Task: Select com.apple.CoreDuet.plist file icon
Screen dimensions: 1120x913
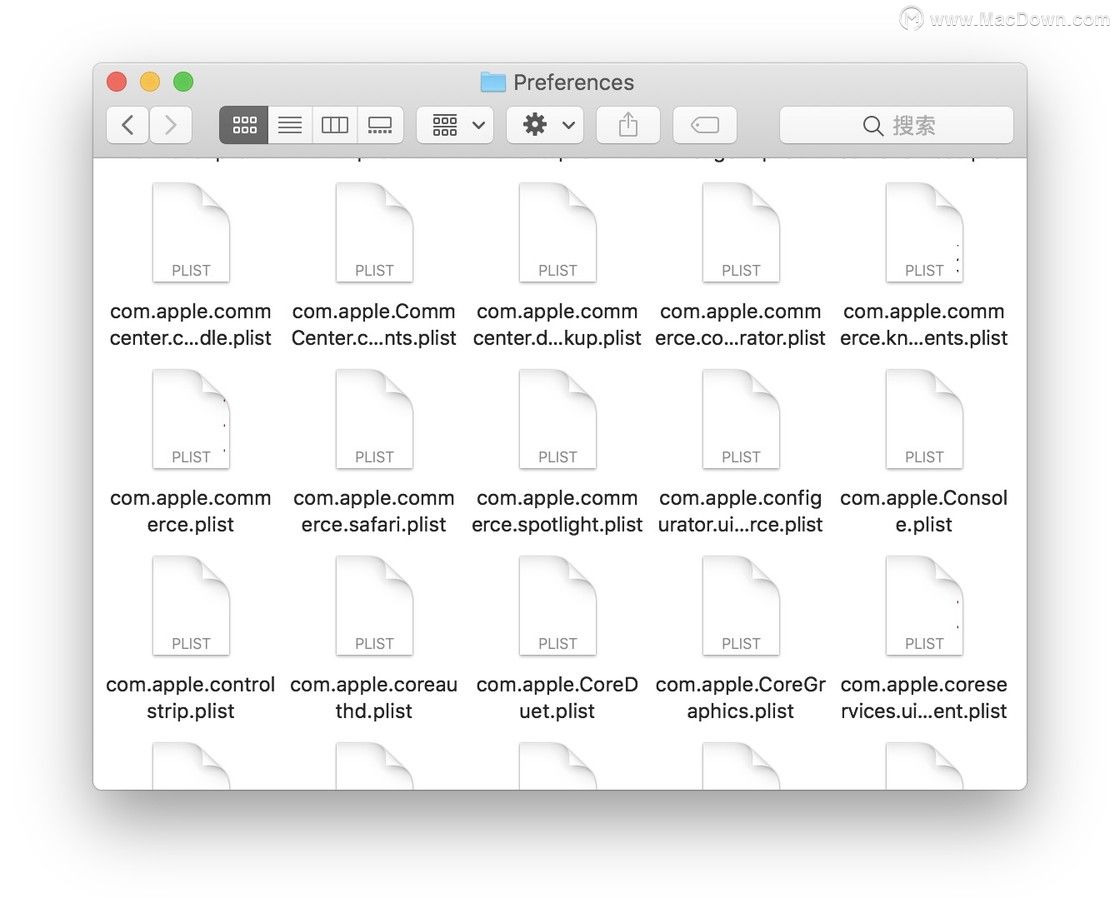Action: click(x=557, y=605)
